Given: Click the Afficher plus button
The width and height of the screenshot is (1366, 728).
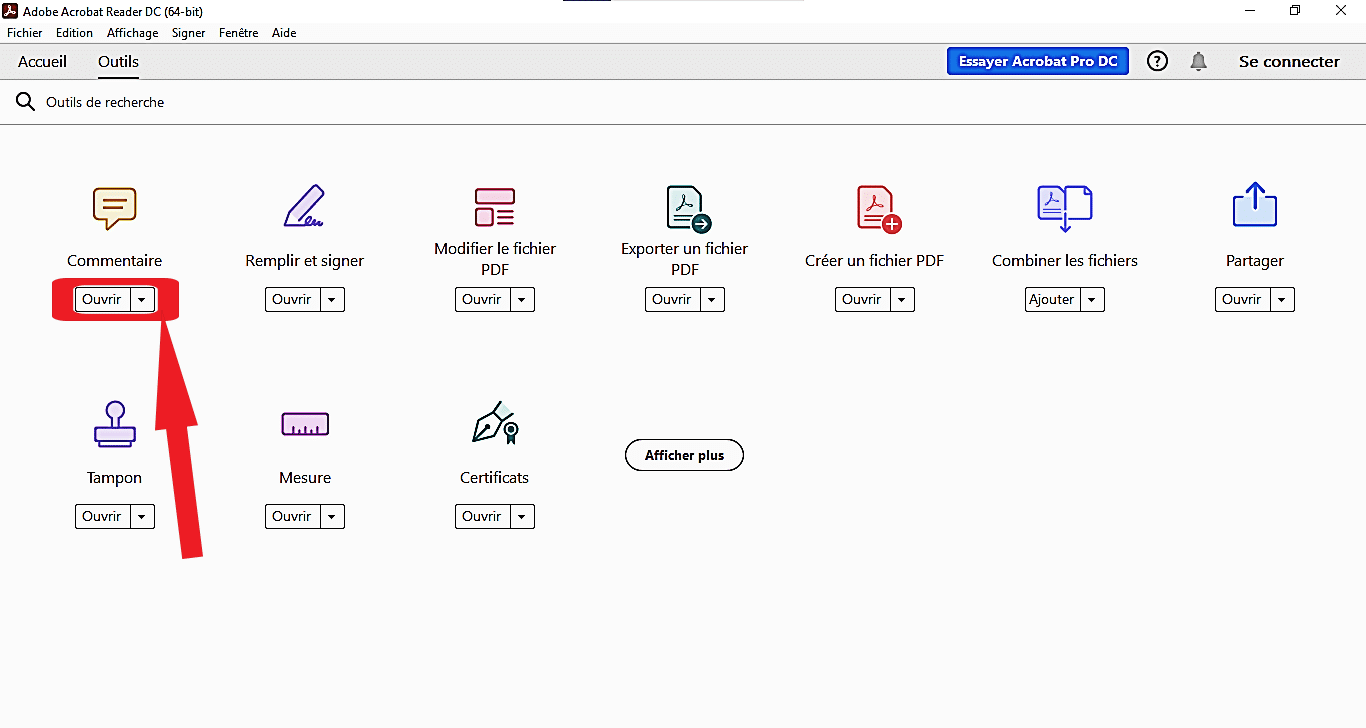Looking at the screenshot, I should point(684,455).
